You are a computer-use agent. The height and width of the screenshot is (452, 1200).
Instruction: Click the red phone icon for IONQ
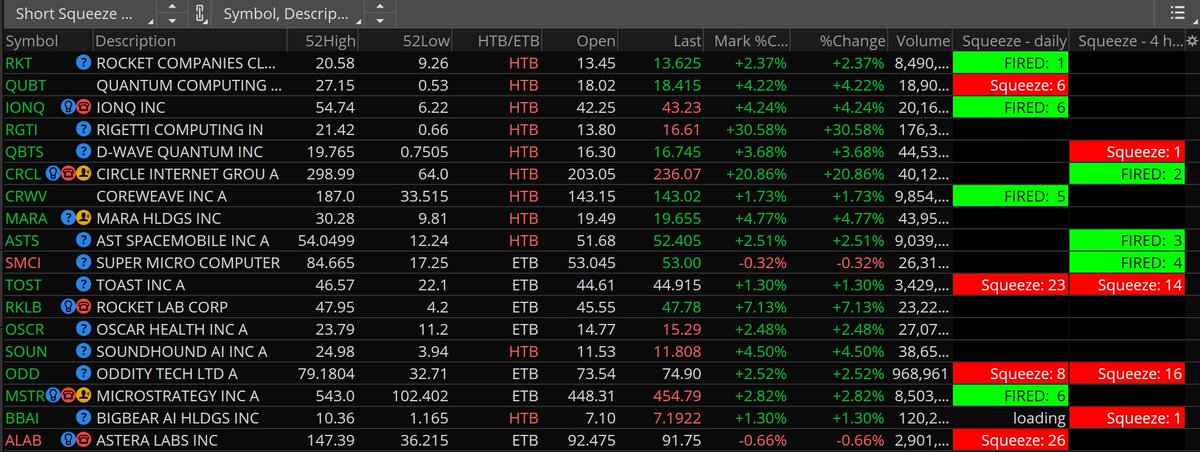click(x=83, y=106)
